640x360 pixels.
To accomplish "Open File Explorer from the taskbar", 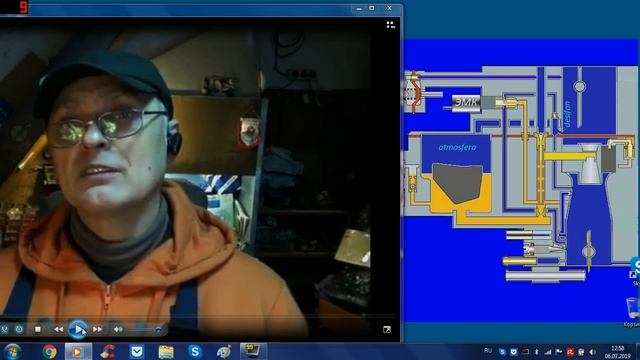I will coord(166,351).
